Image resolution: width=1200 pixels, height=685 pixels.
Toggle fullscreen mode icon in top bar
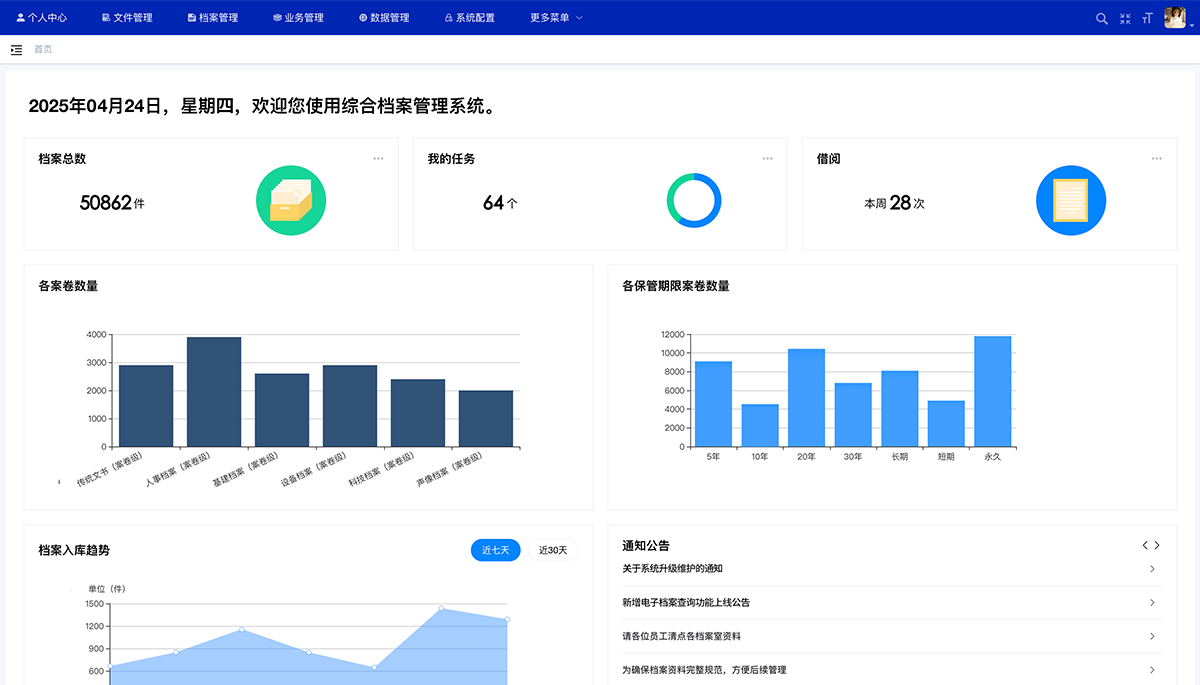coord(1125,18)
